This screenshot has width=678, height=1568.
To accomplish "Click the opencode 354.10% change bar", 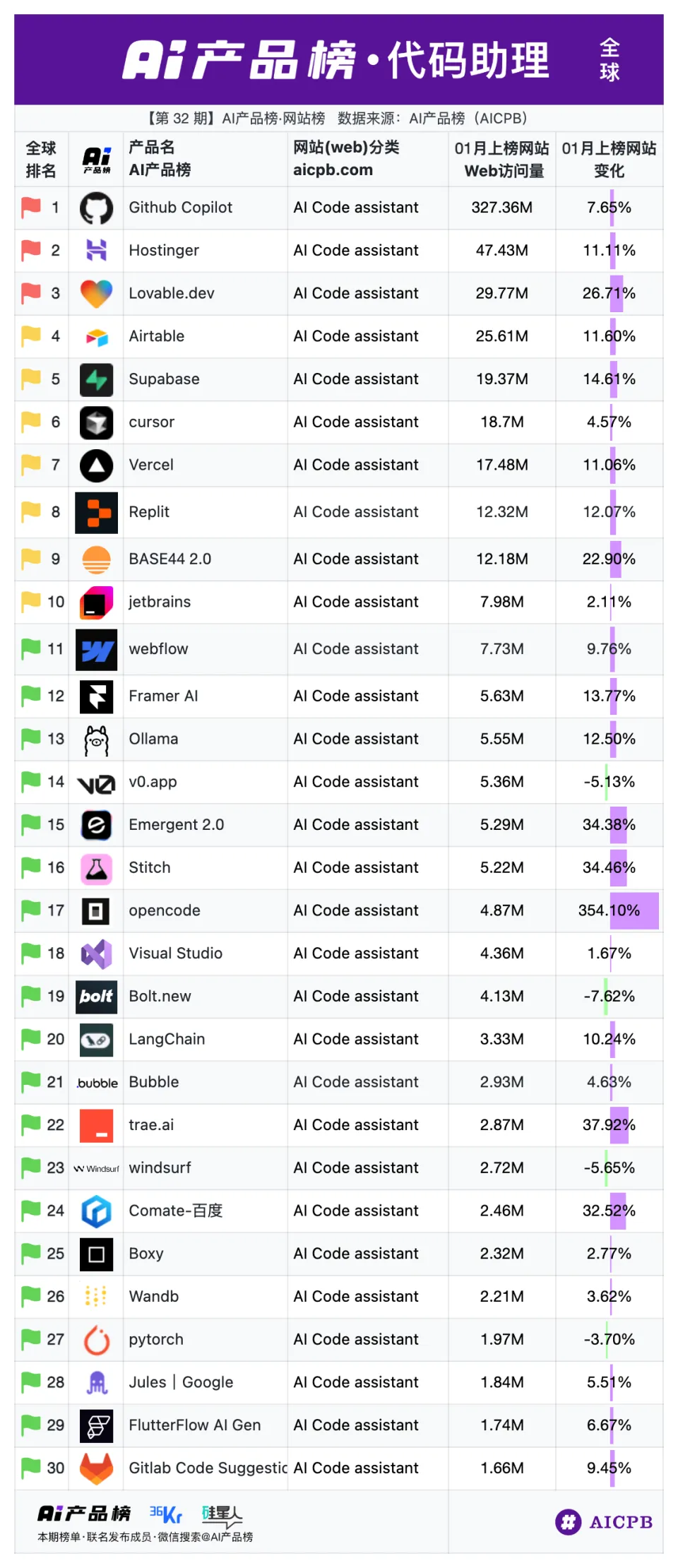I will tap(634, 910).
